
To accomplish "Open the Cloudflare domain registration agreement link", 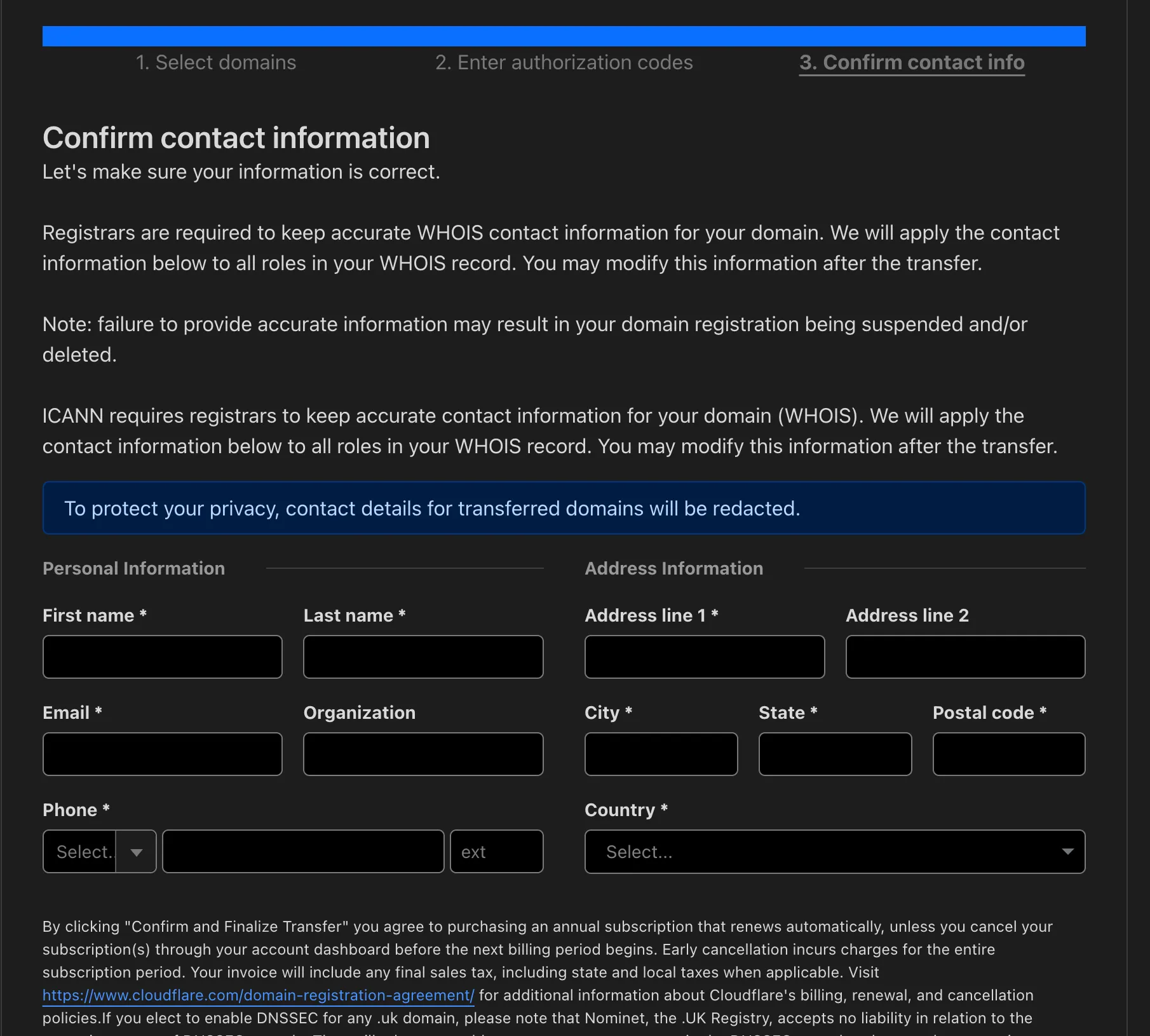I will (x=258, y=995).
